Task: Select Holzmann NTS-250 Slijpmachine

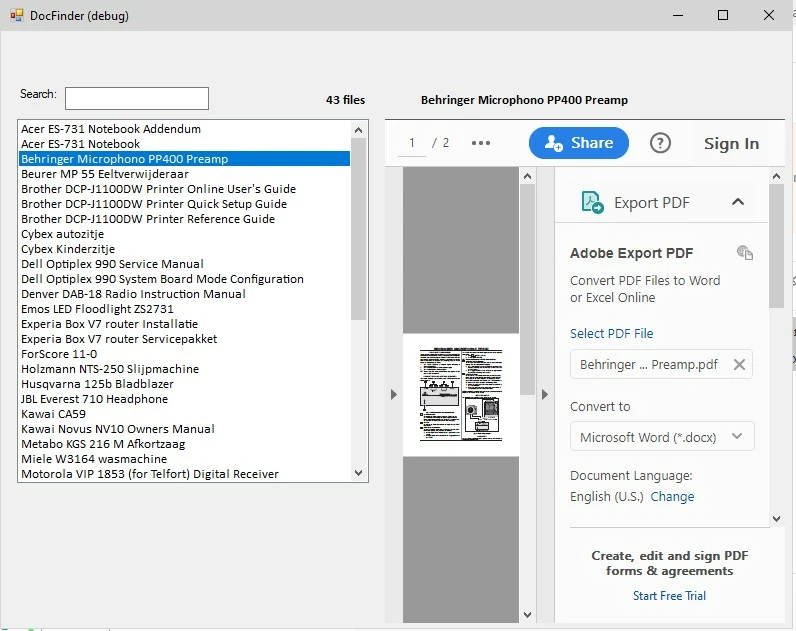Action: 184,369
